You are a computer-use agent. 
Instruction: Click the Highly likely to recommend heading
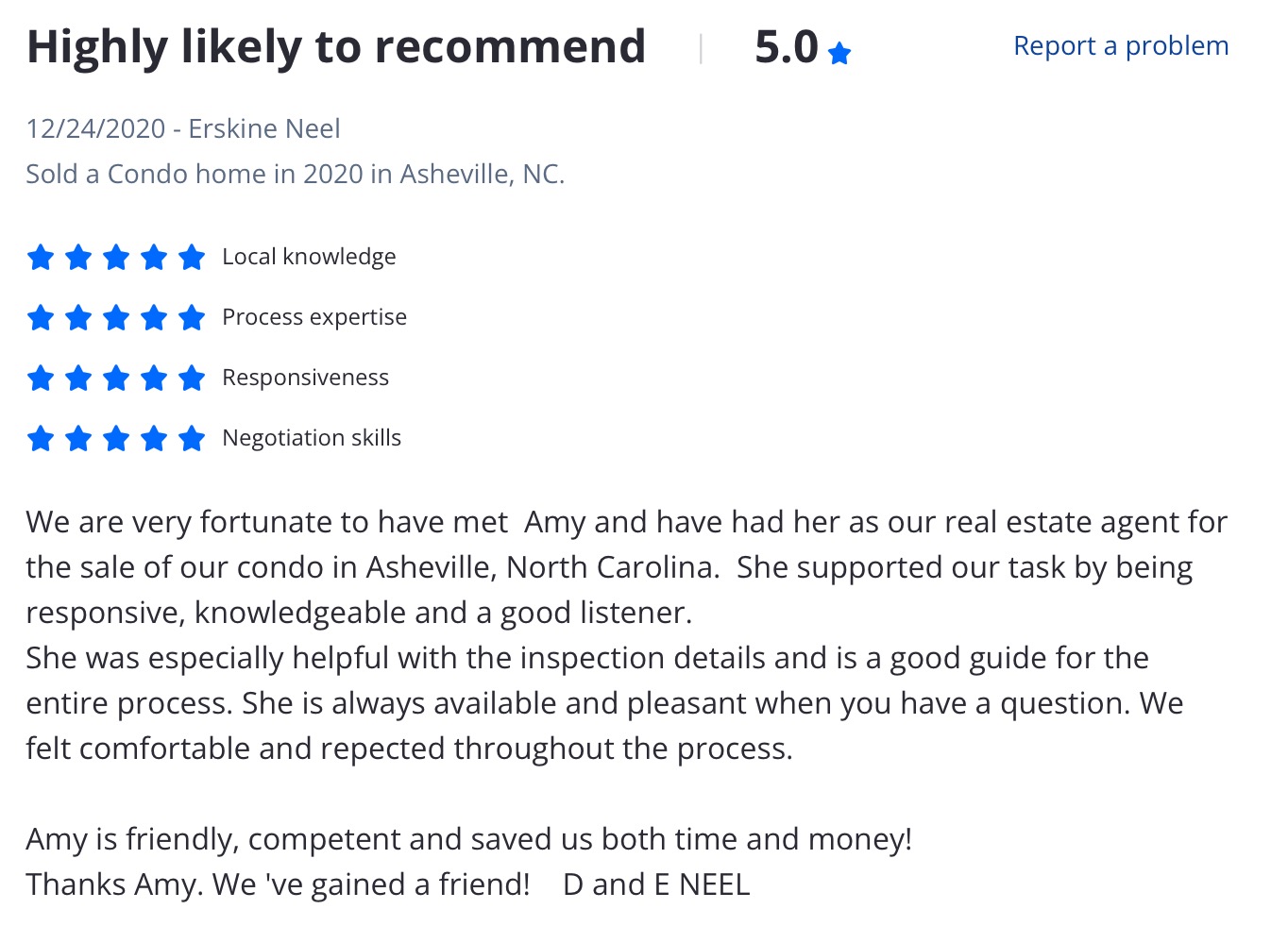[336, 47]
